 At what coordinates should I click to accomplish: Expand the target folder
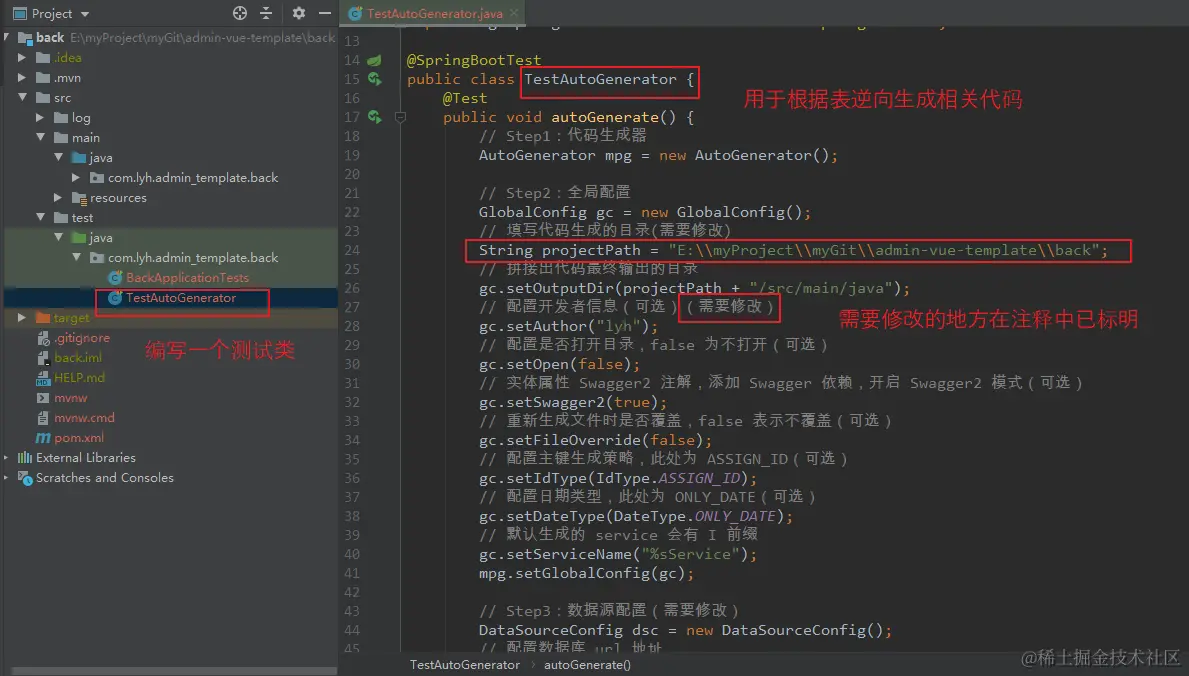click(22, 318)
